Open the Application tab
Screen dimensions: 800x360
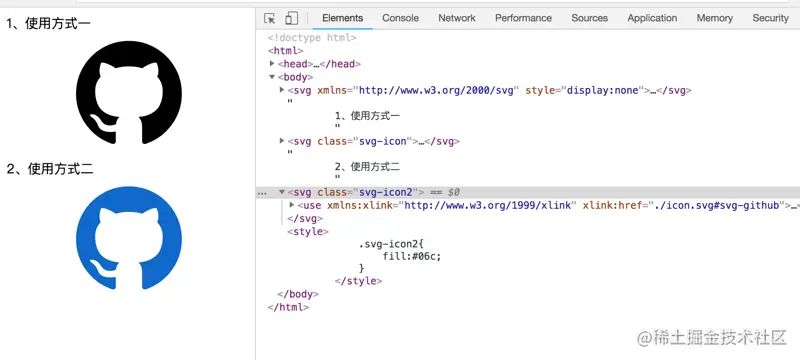pyautogui.click(x=652, y=18)
